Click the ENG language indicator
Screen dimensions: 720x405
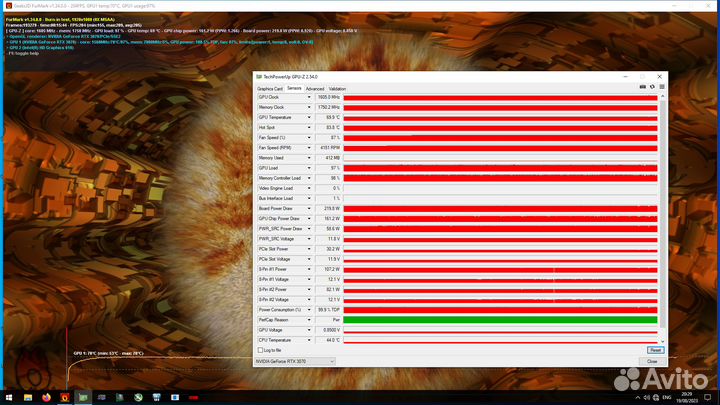667,398
